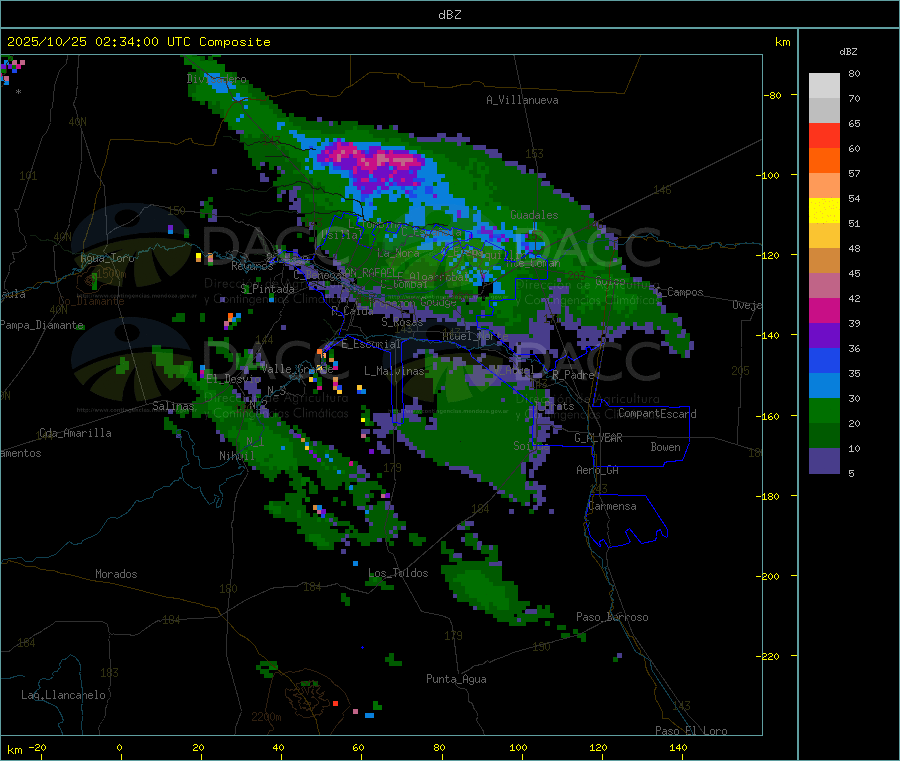900x761 pixels.
Task: Click the 2025/10/25 02:34:00 UTC Composite timestamp
Action: click(138, 42)
